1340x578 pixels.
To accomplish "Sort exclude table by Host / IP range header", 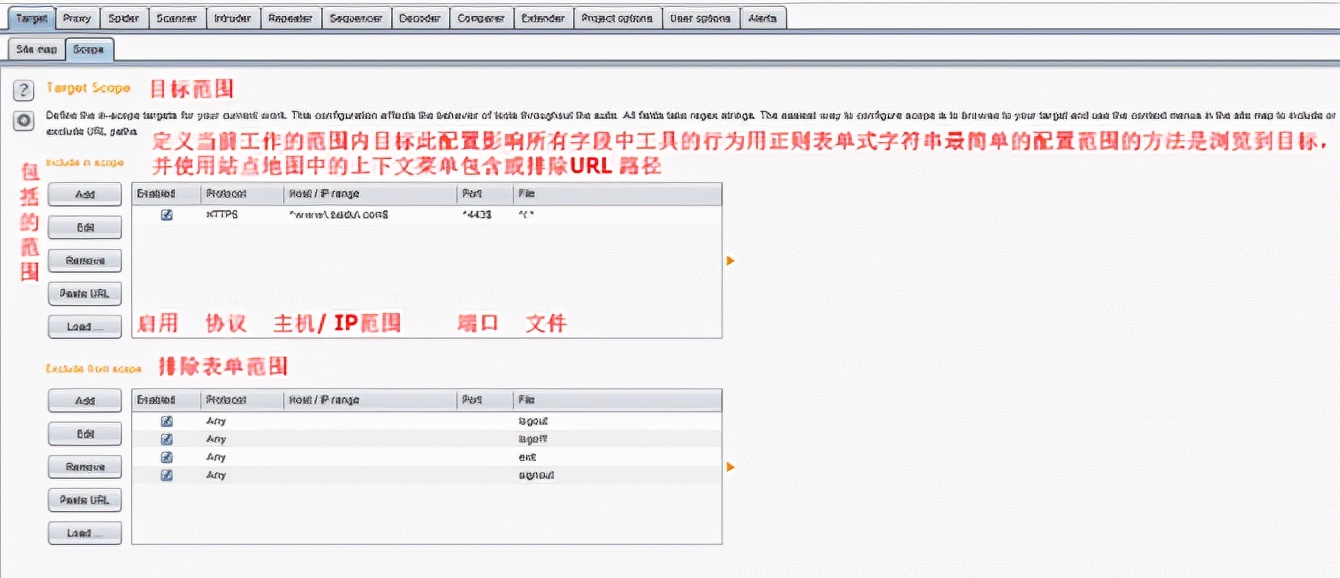I will click(x=370, y=400).
